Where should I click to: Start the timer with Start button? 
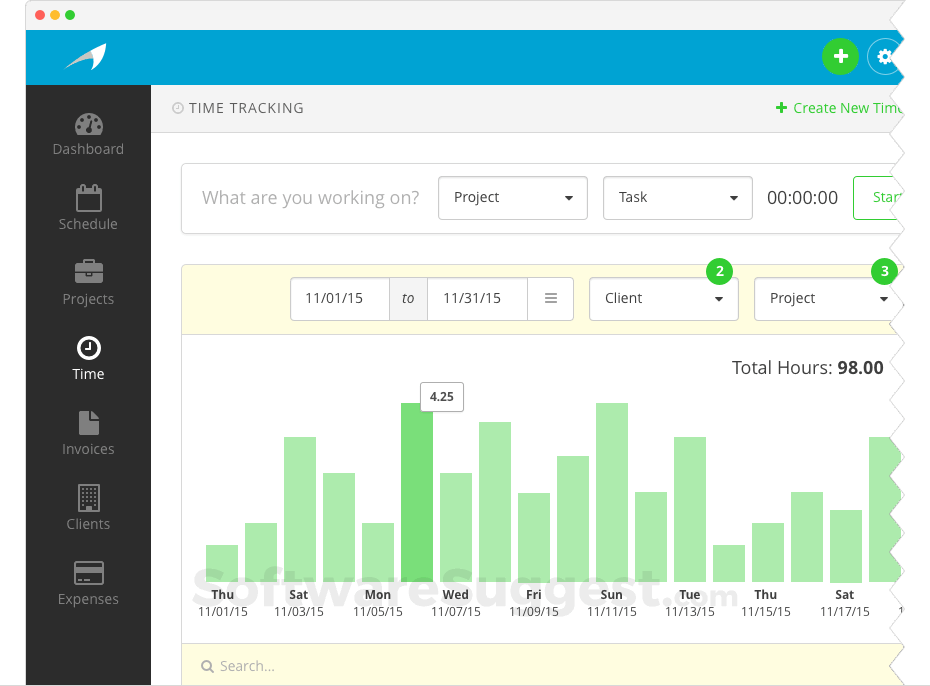(878, 198)
